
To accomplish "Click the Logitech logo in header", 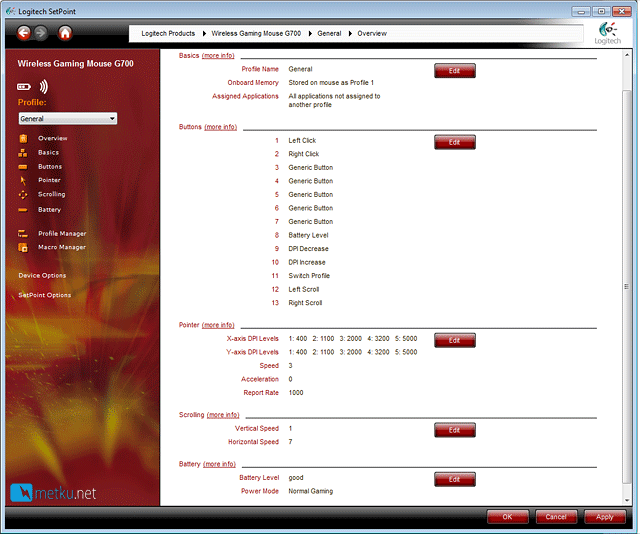I will (607, 33).
